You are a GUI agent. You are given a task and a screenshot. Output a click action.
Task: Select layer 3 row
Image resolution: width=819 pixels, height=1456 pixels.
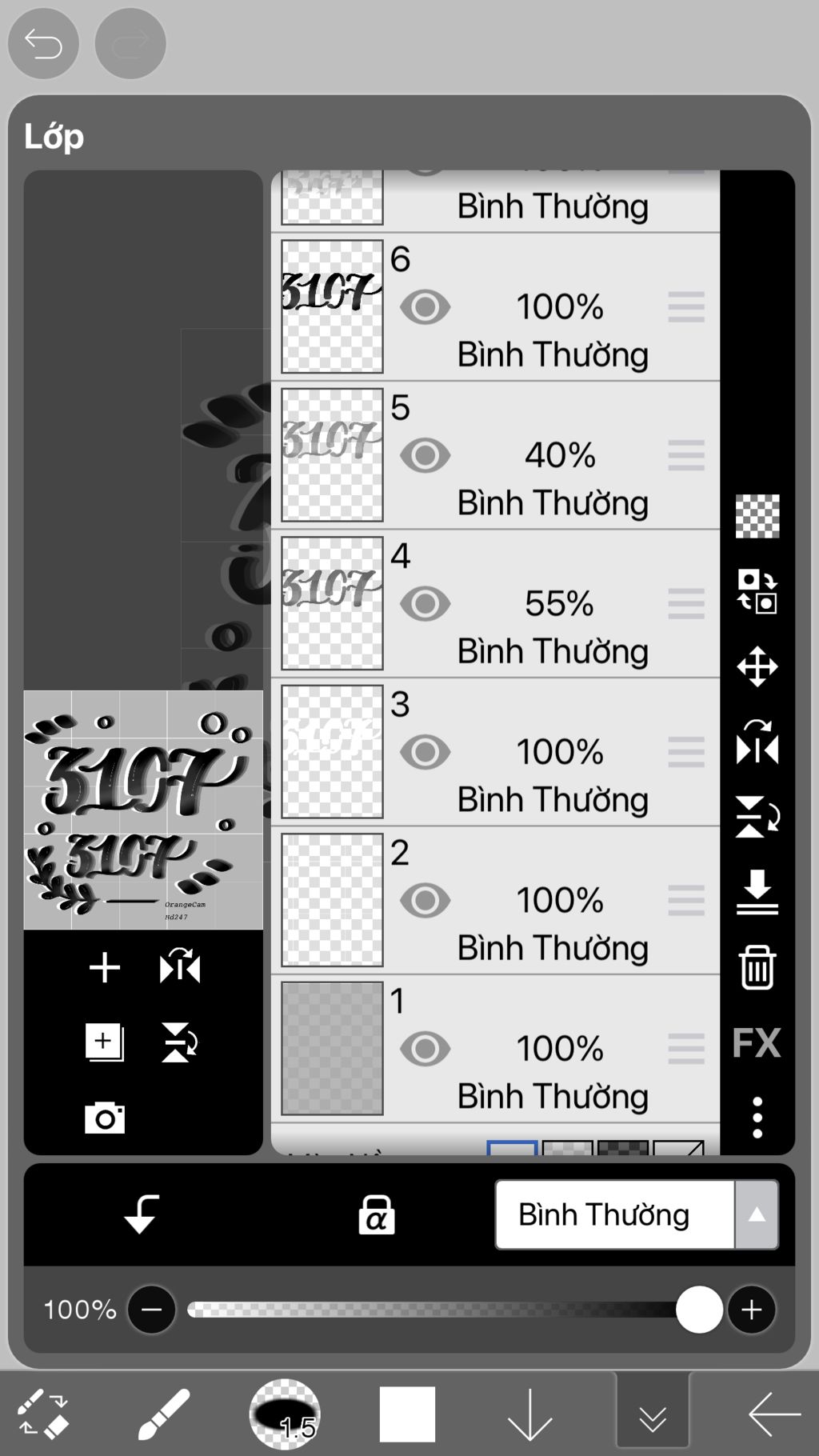tap(495, 752)
